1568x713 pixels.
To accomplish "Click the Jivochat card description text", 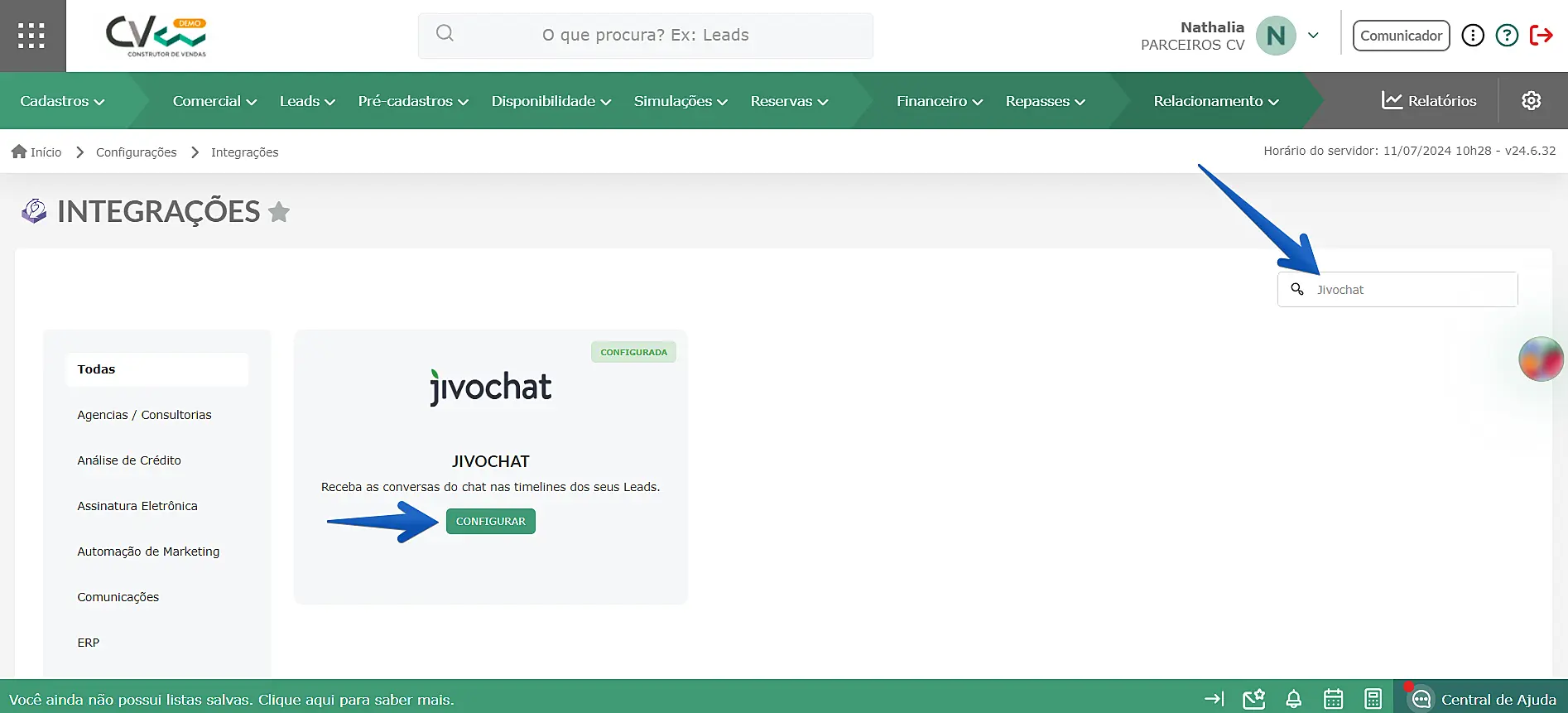I will [491, 487].
